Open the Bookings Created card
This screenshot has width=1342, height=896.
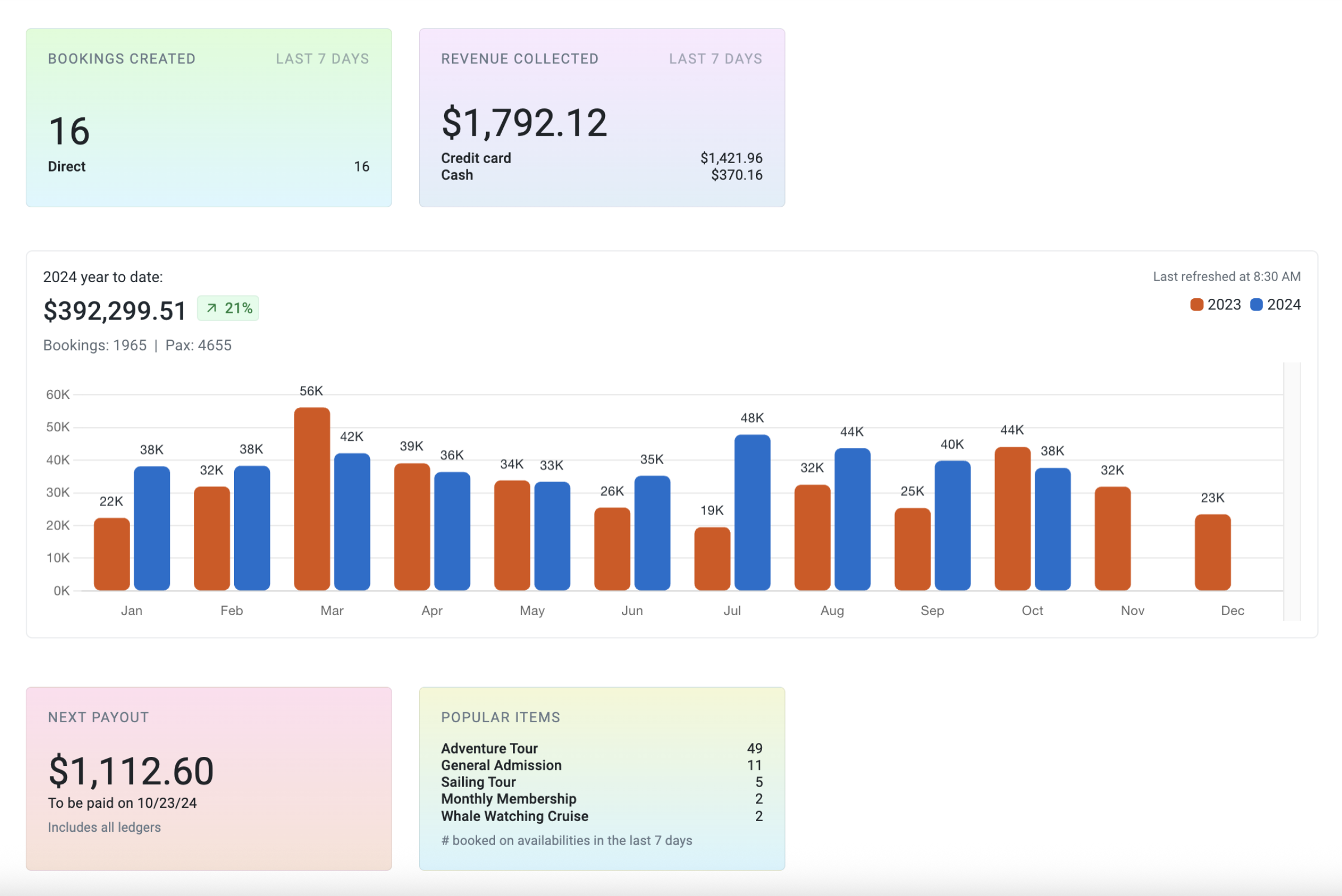pos(208,117)
